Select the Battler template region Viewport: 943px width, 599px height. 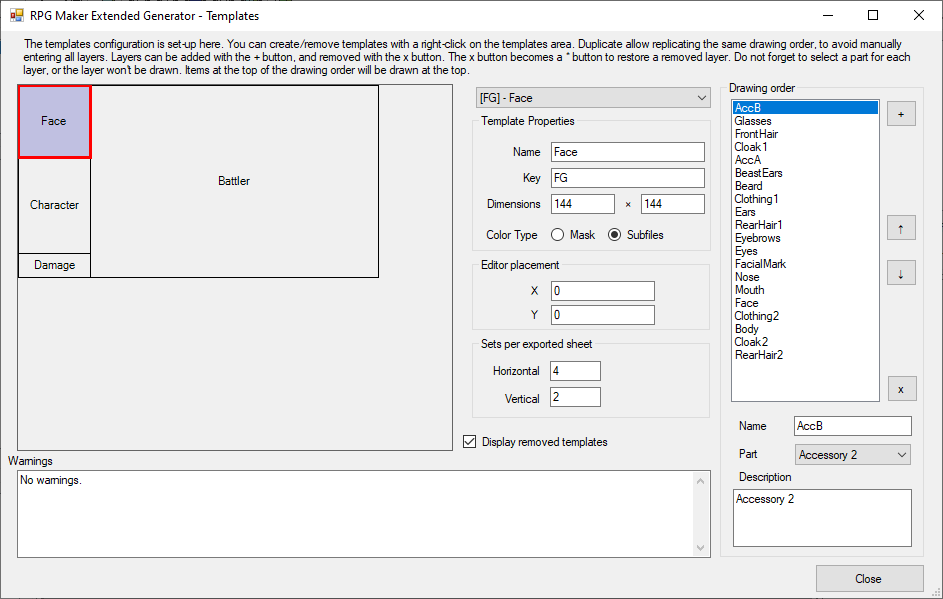click(x=234, y=181)
